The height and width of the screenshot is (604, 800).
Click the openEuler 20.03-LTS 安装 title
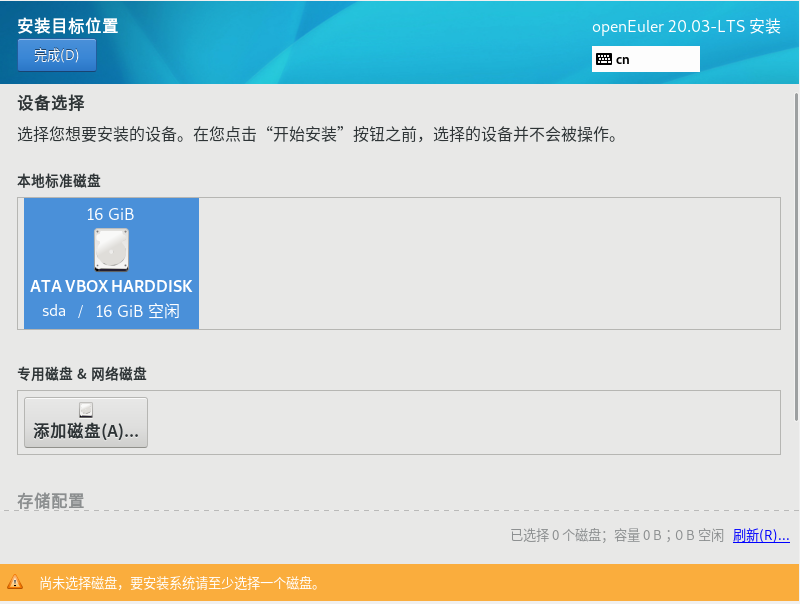tap(686, 26)
